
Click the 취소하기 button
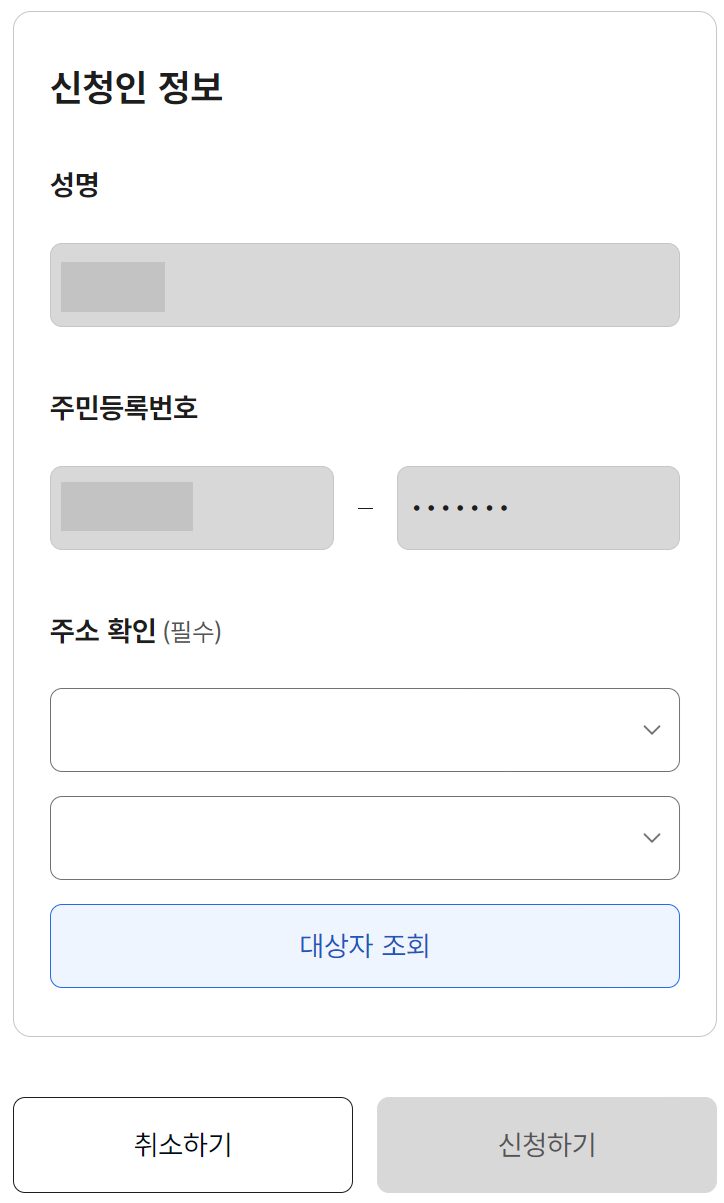point(183,1144)
